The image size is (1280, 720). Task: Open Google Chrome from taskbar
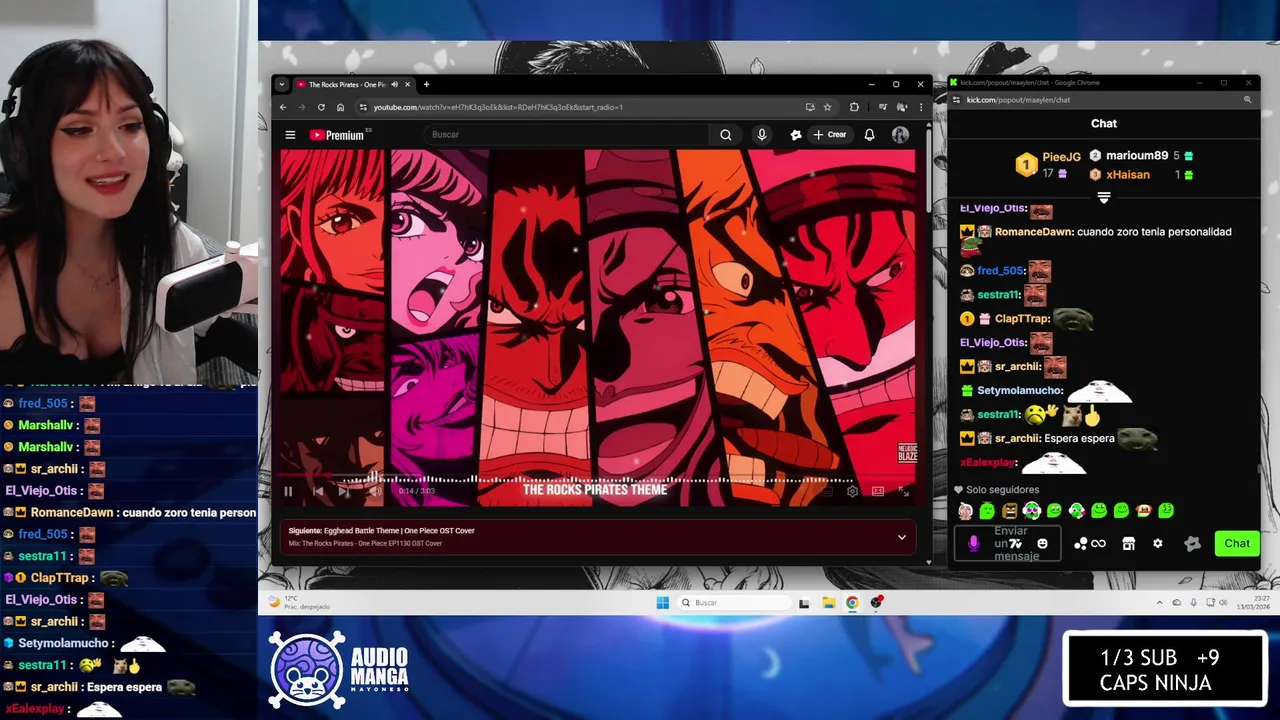click(852, 603)
